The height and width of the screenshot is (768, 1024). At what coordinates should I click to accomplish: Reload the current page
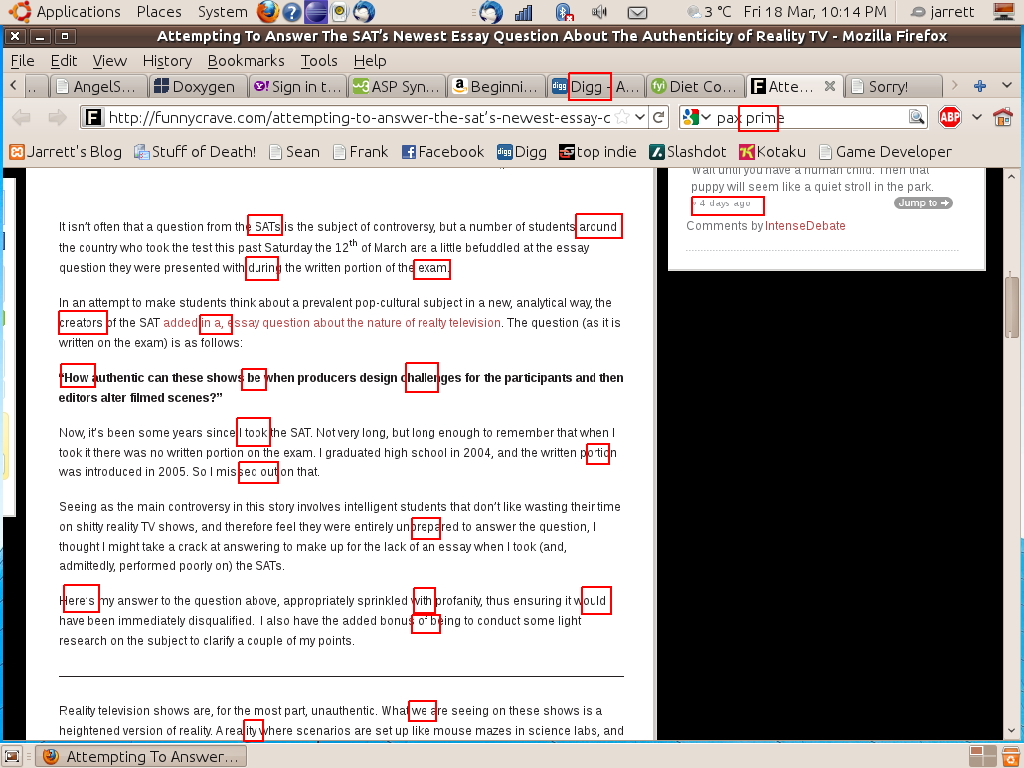pyautogui.click(x=658, y=117)
